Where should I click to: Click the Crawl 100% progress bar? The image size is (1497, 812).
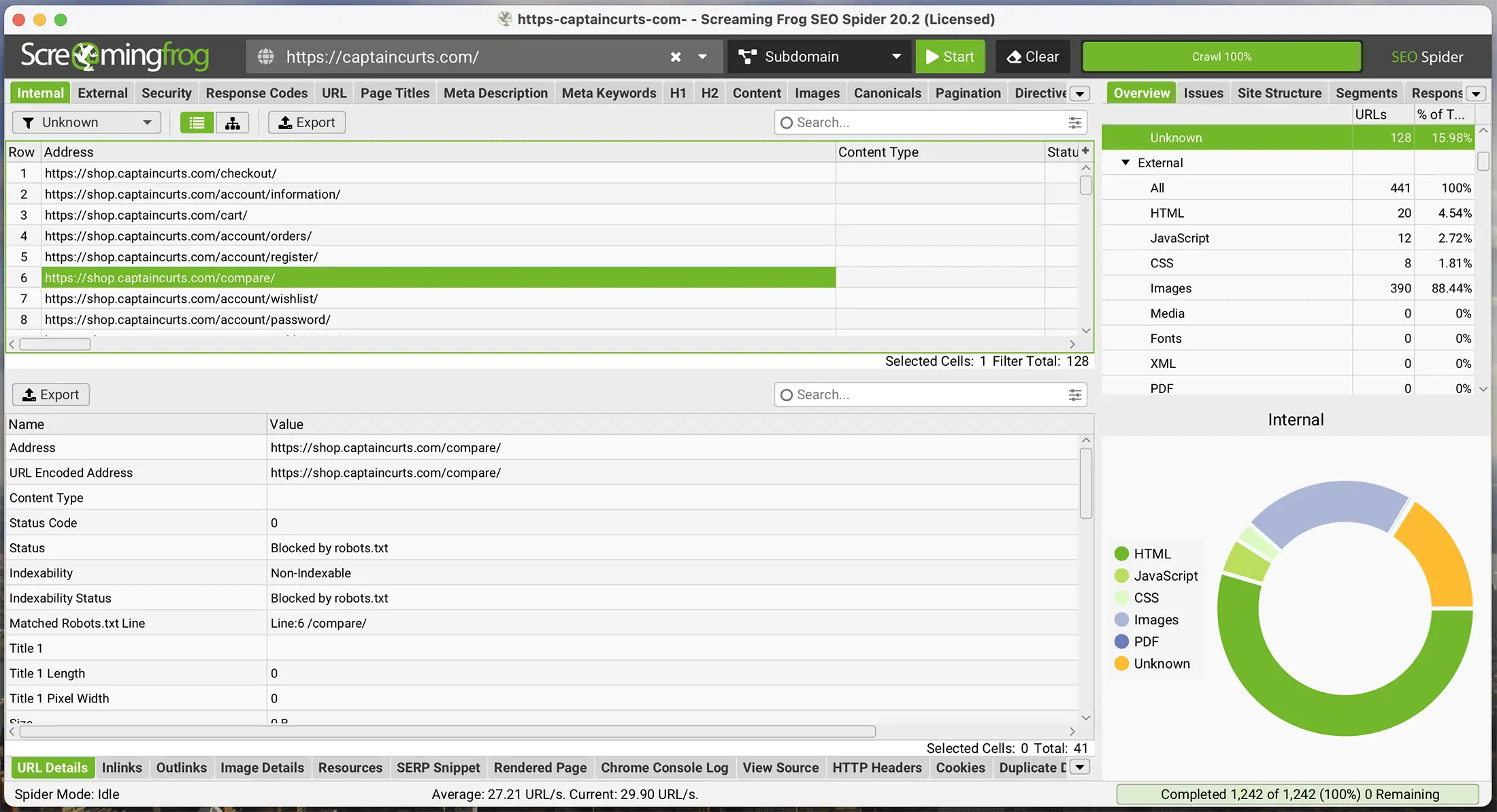[x=1222, y=56]
